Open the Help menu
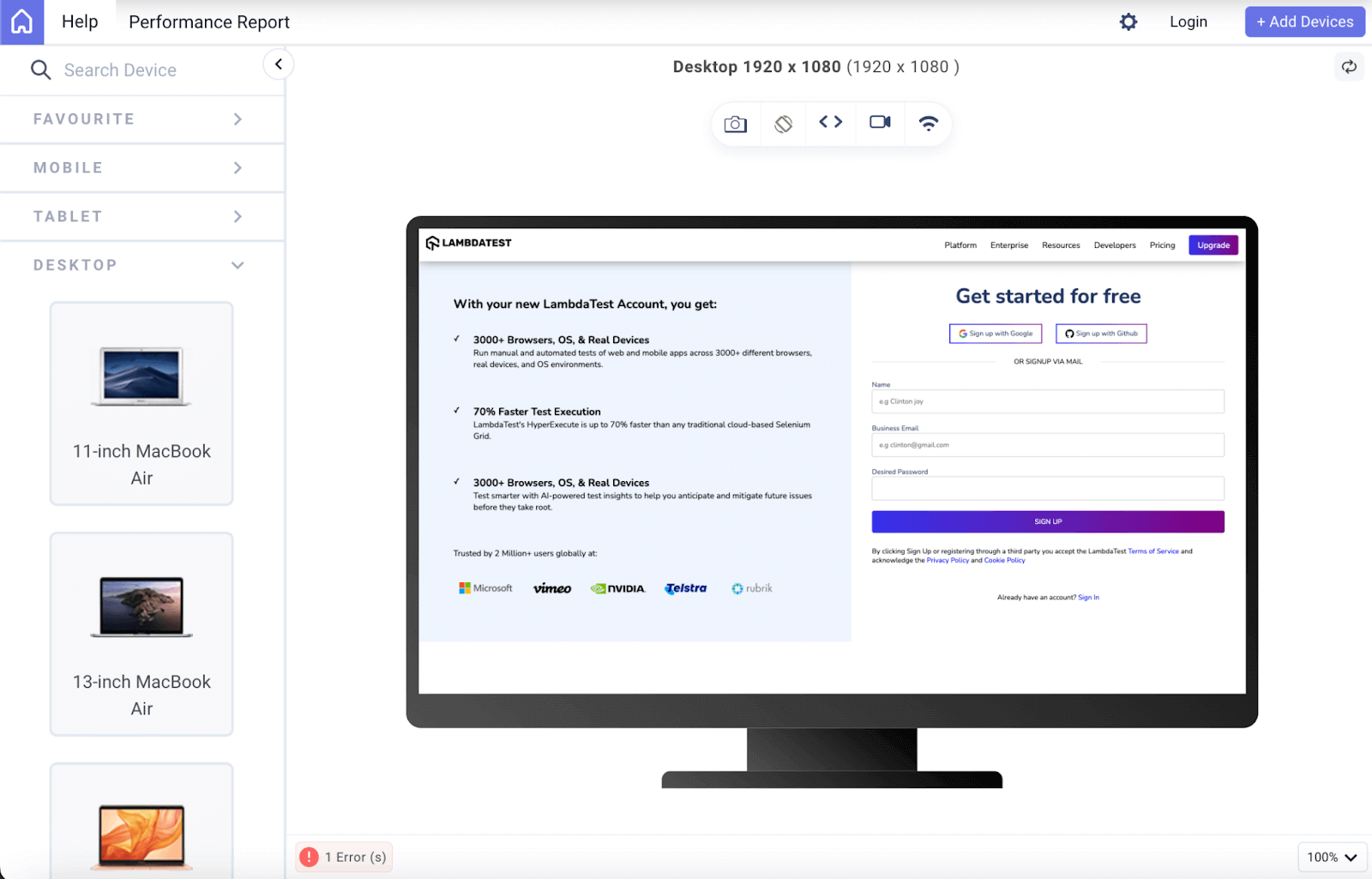 click(79, 21)
